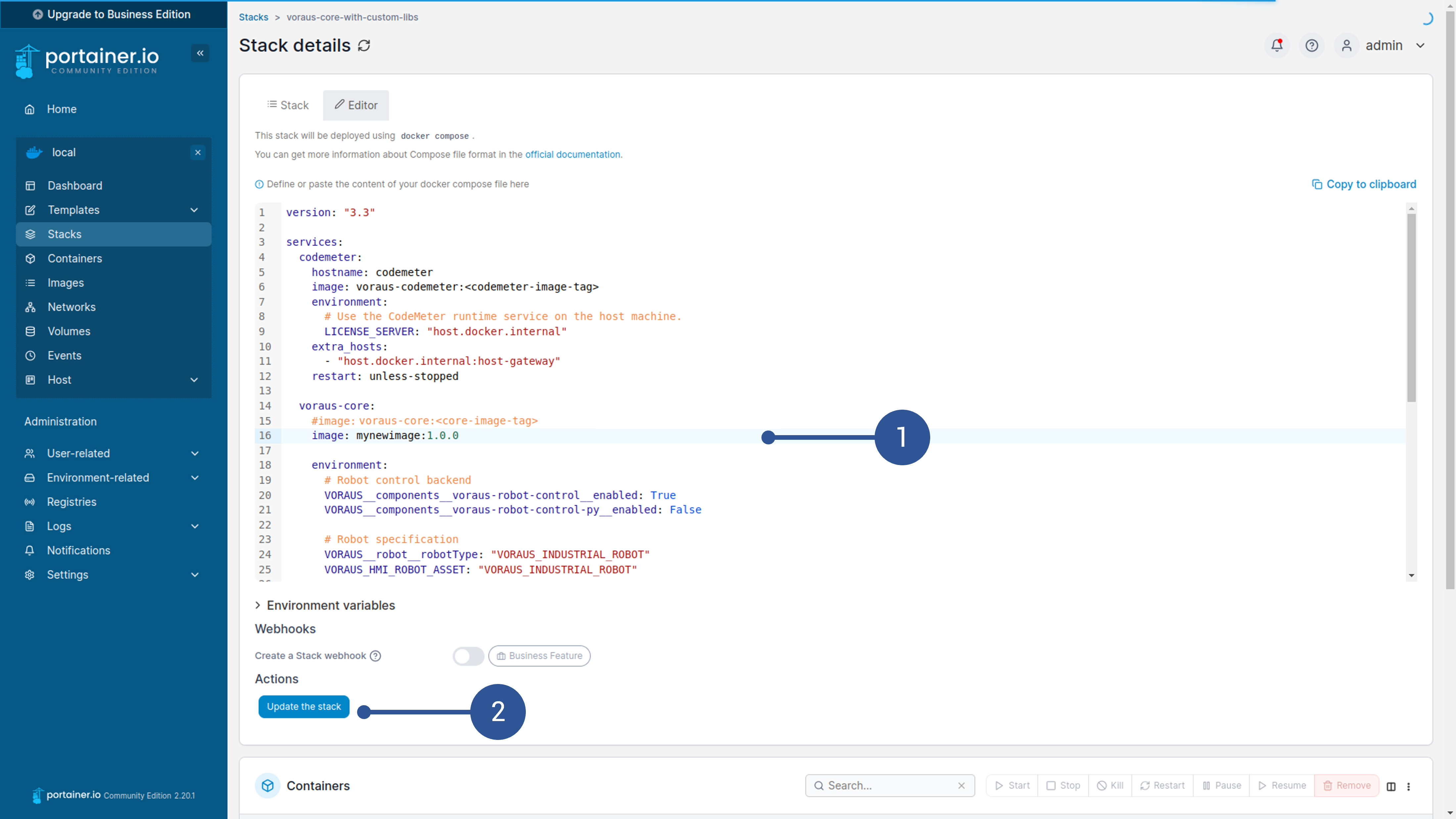The width and height of the screenshot is (1456, 819).
Task: Close the local environment with X
Action: [198, 153]
